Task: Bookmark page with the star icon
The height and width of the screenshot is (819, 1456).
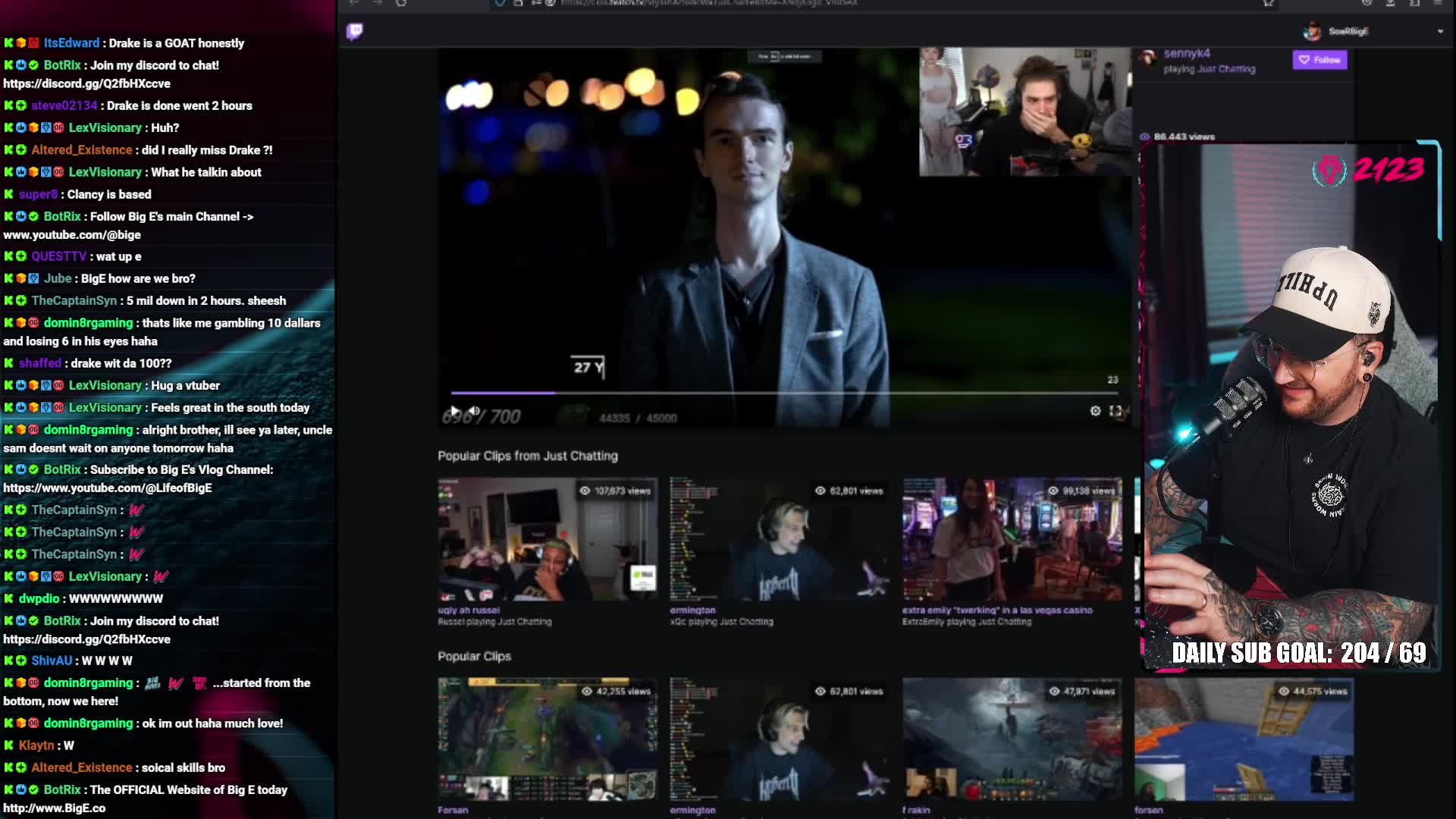Action: click(1268, 3)
